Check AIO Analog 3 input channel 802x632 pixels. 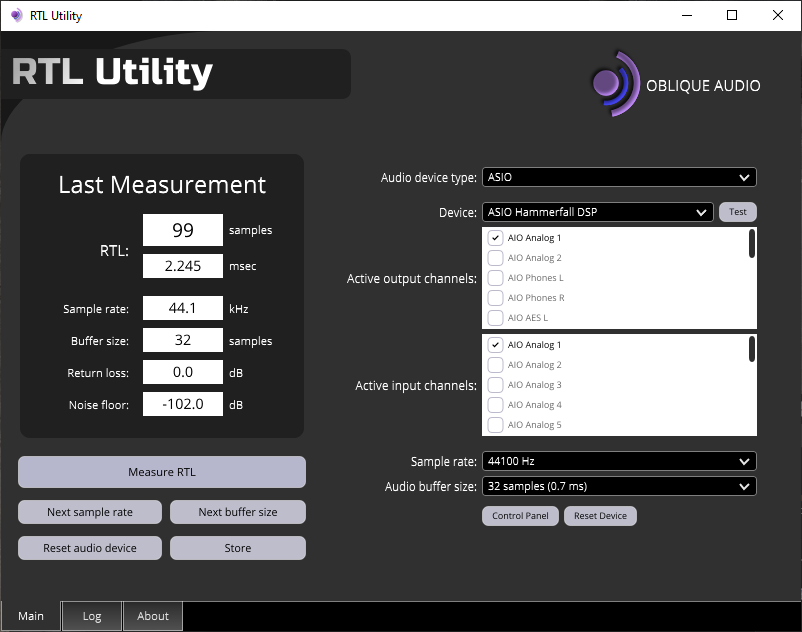(x=495, y=385)
